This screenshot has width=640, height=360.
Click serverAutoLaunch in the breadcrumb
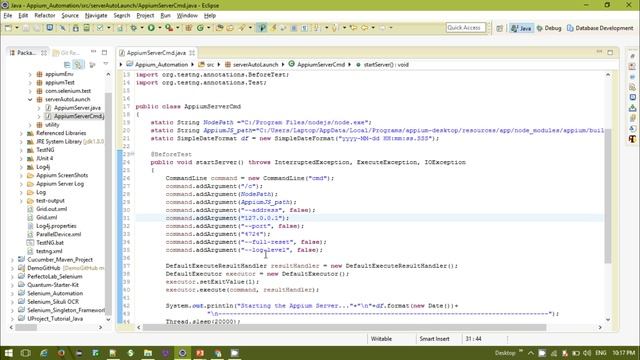click(x=255, y=64)
